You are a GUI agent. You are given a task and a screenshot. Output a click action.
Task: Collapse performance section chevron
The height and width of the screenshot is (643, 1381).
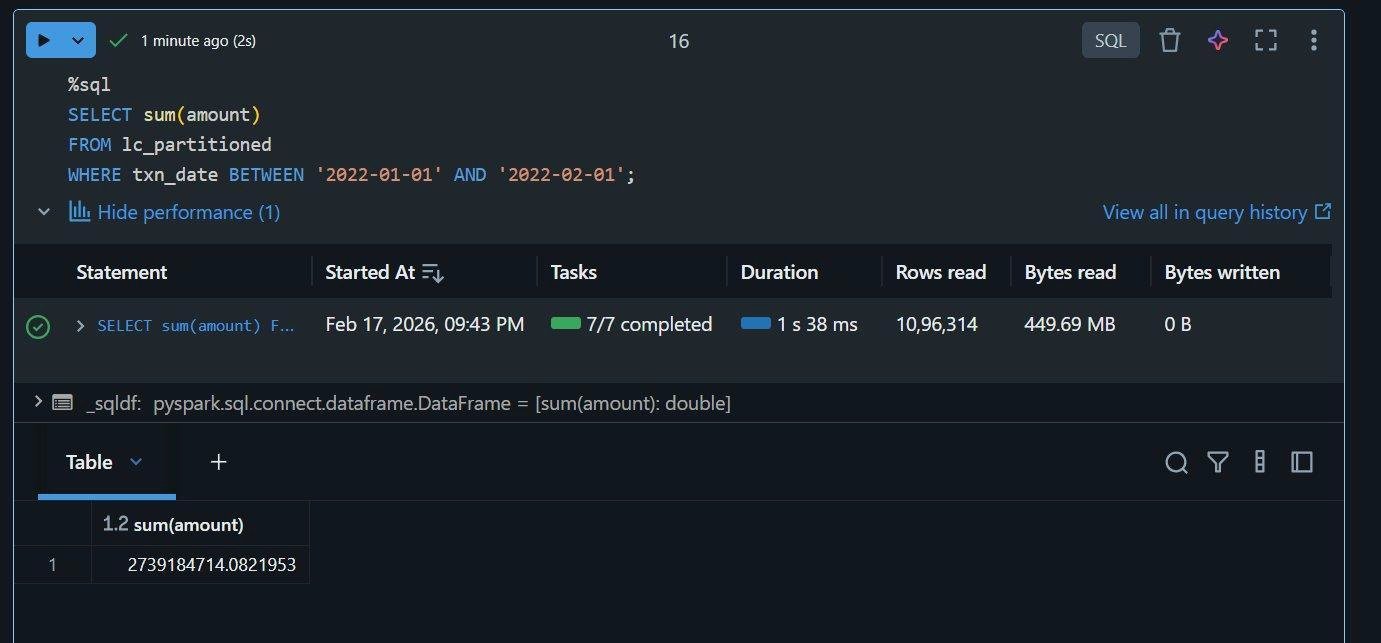coord(44,212)
